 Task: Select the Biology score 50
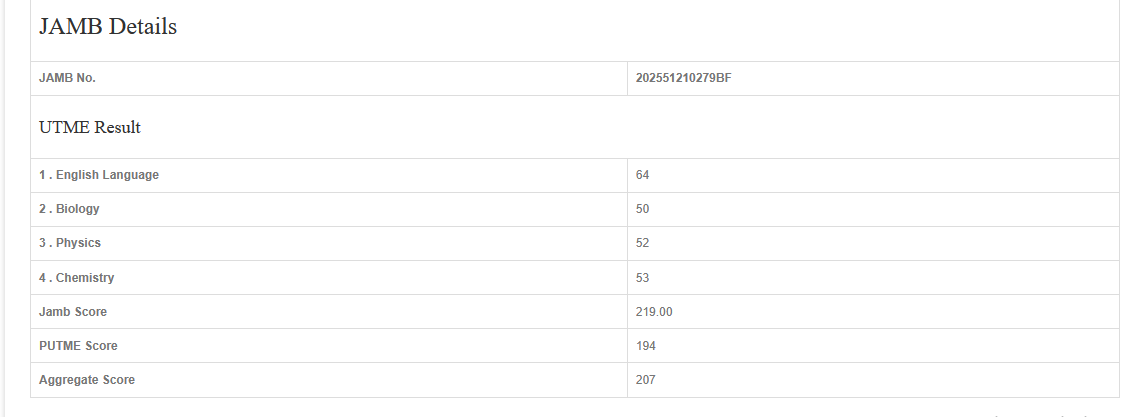point(643,209)
